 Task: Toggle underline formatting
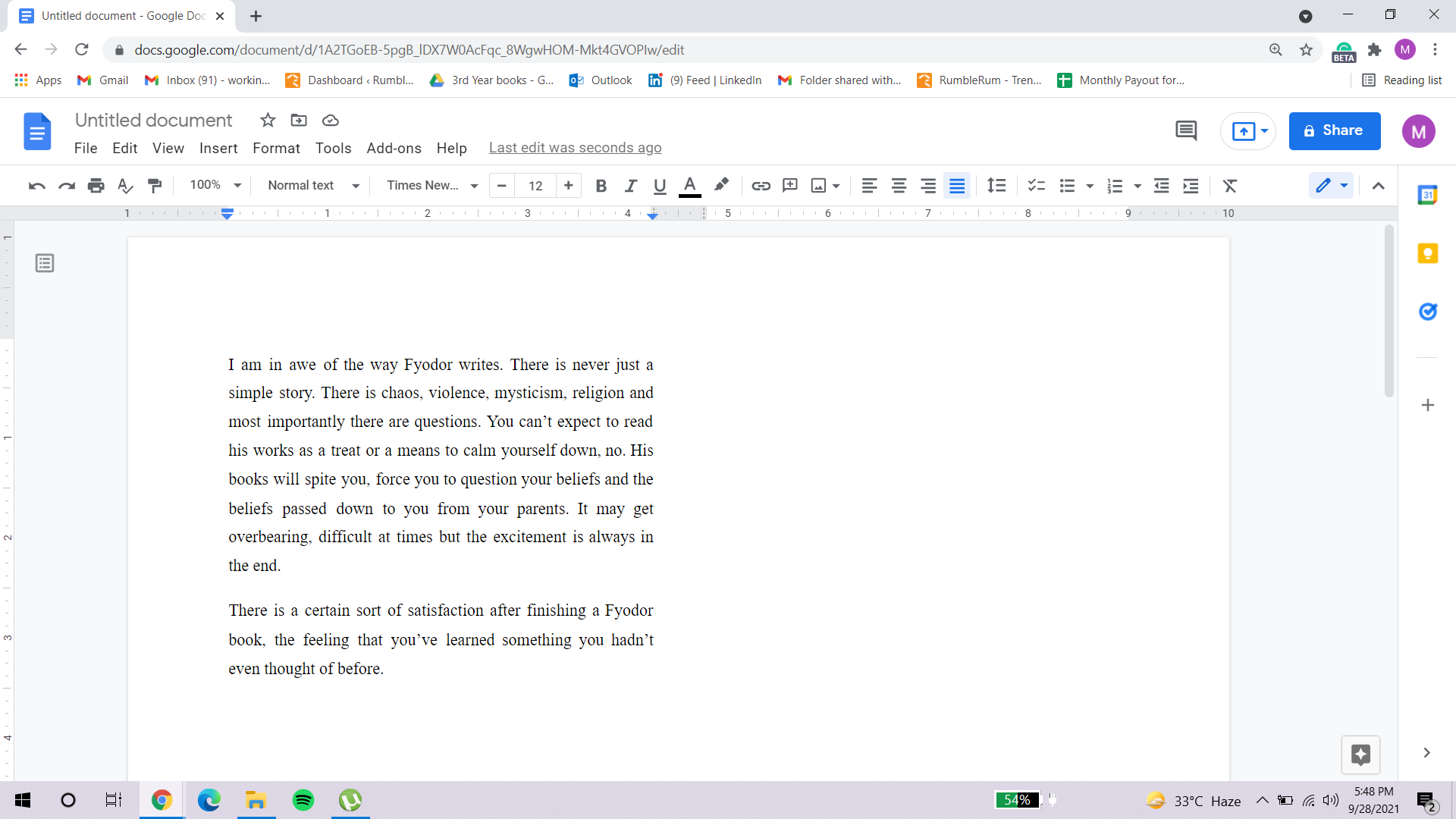click(x=660, y=186)
